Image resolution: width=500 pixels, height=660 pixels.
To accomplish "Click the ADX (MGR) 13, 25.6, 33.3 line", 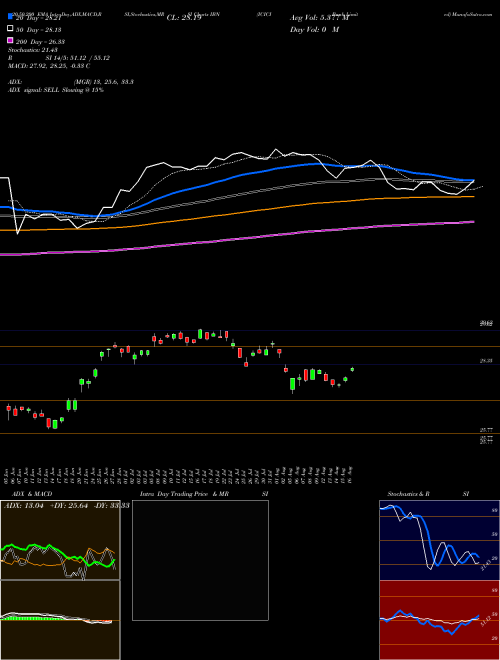I will point(71,82).
